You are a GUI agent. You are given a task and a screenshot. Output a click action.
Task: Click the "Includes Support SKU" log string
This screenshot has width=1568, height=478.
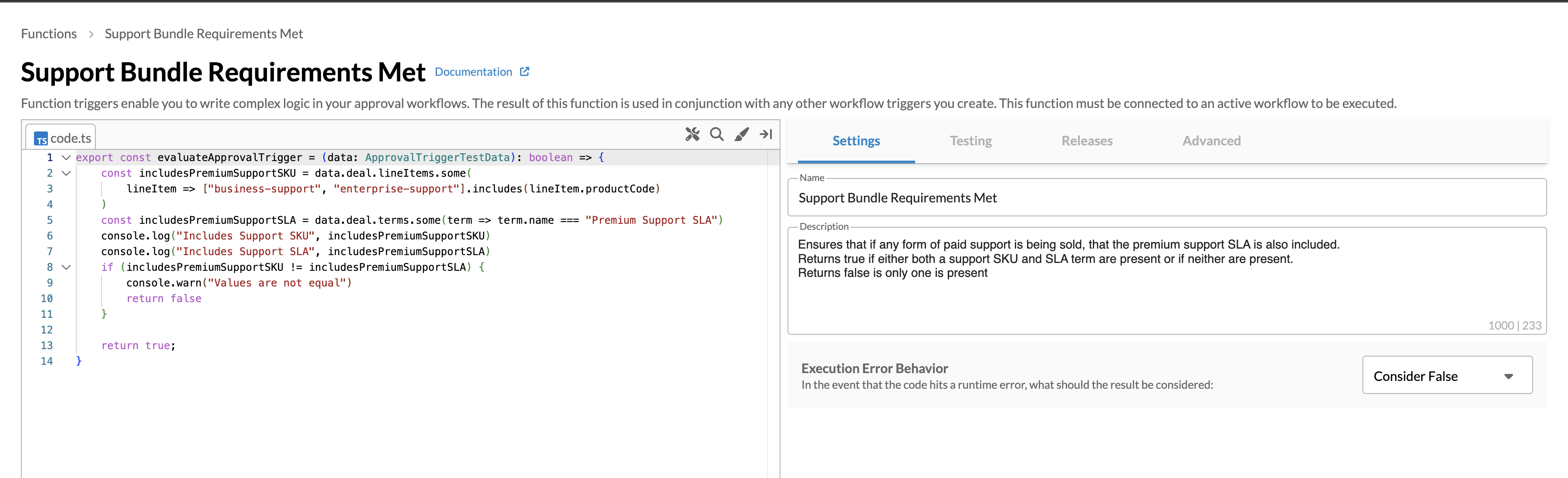click(x=245, y=236)
